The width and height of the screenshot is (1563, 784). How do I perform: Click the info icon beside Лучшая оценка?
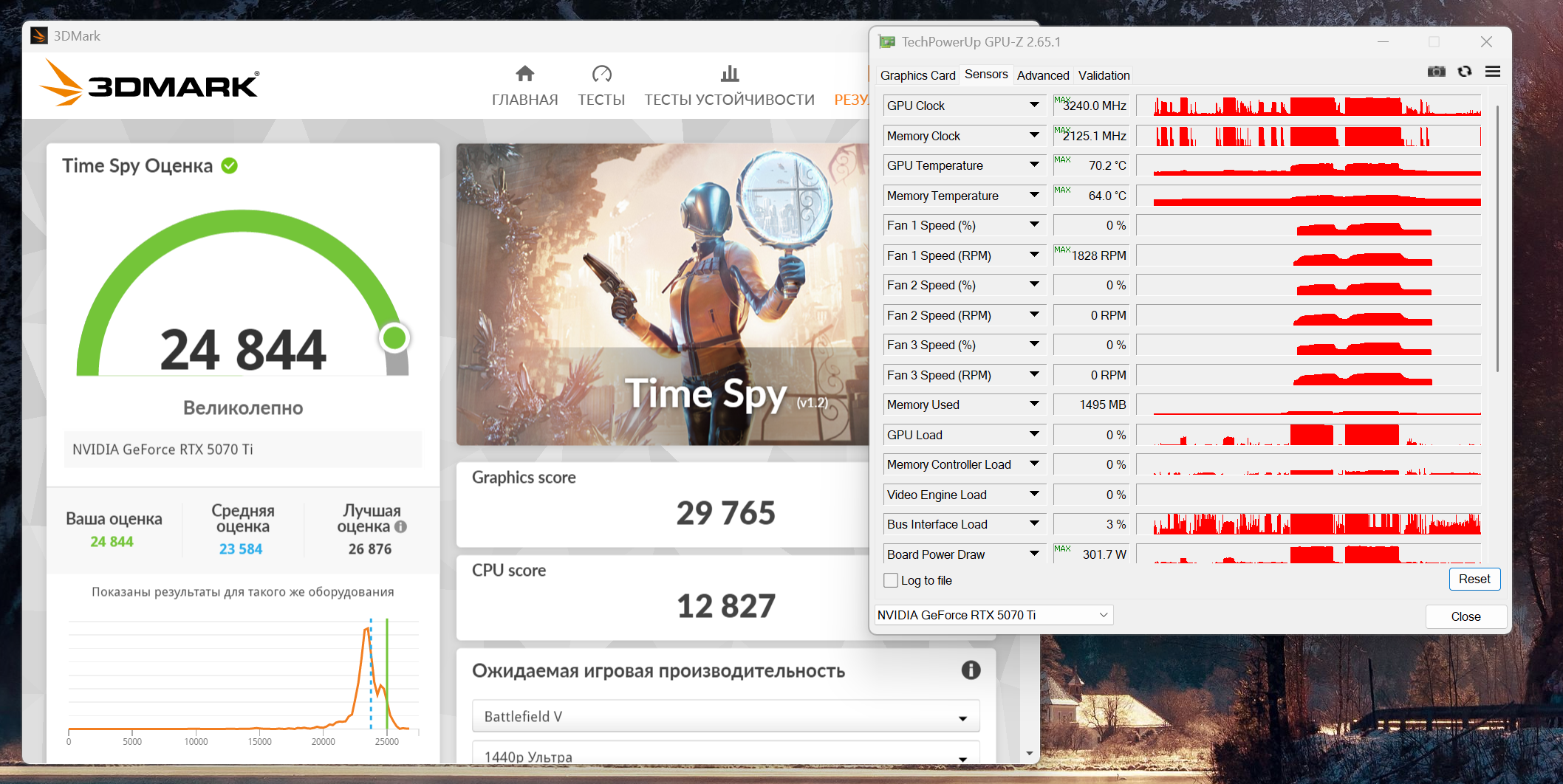[x=400, y=526]
